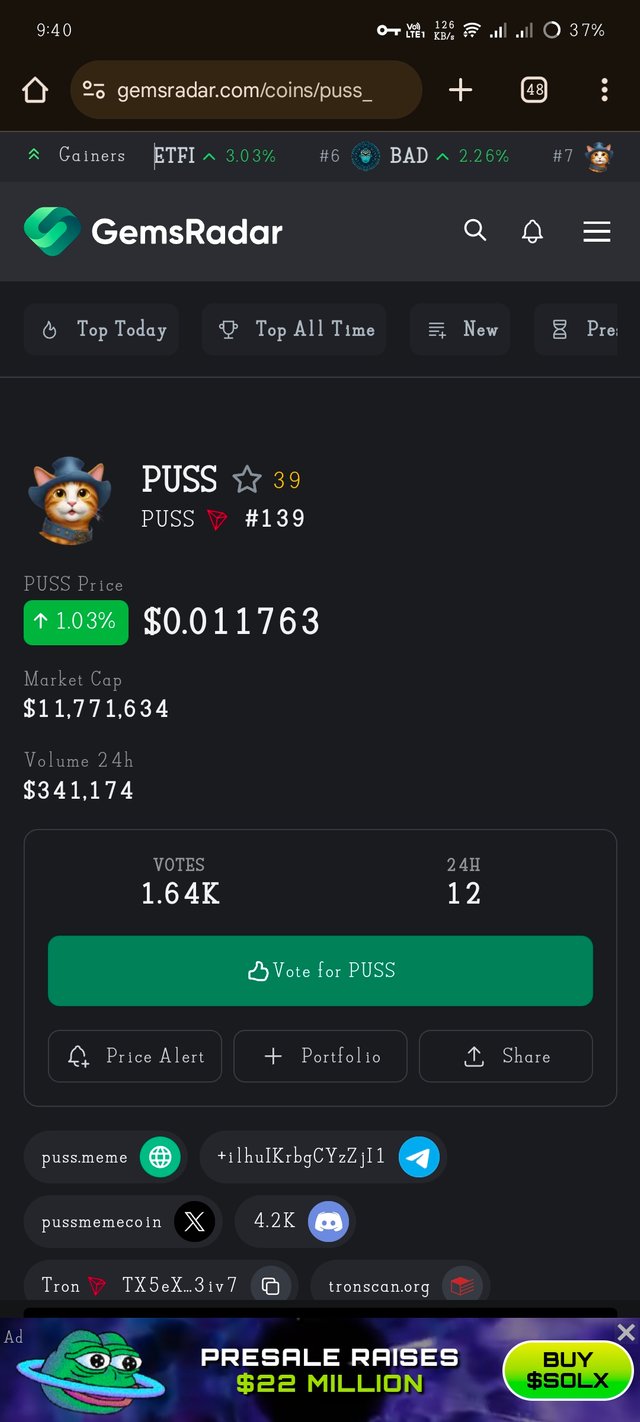Image resolution: width=640 pixels, height=1422 pixels.
Task: Close the bottom ad banner
Action: (626, 1332)
